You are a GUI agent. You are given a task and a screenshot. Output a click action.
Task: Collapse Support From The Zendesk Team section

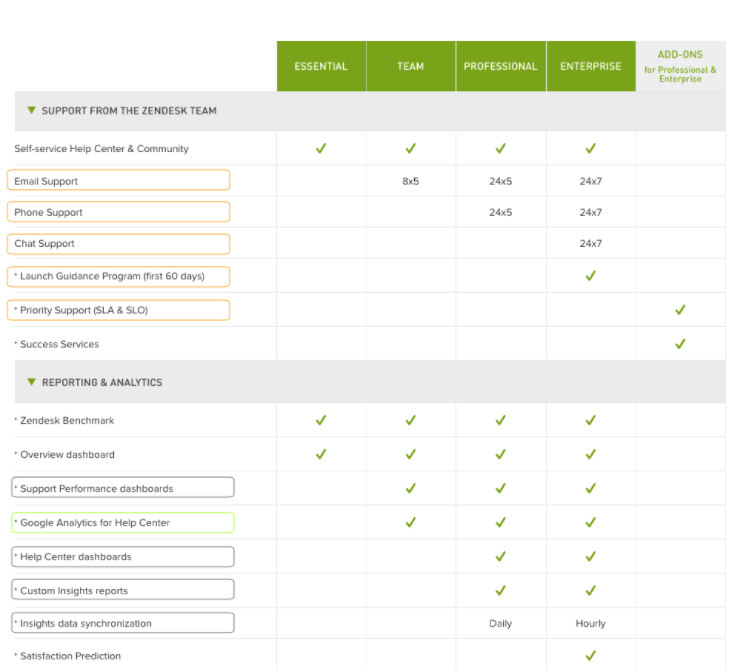click(32, 110)
